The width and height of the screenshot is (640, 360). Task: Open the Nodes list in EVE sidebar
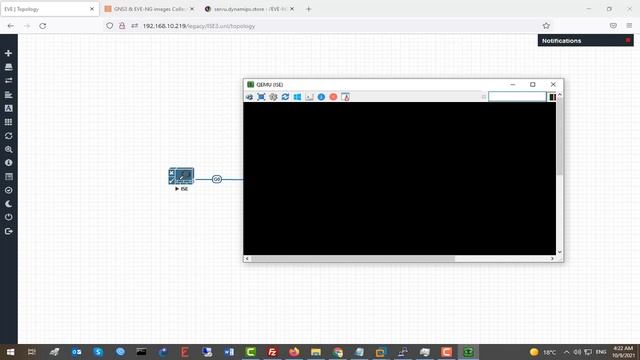click(x=8, y=67)
